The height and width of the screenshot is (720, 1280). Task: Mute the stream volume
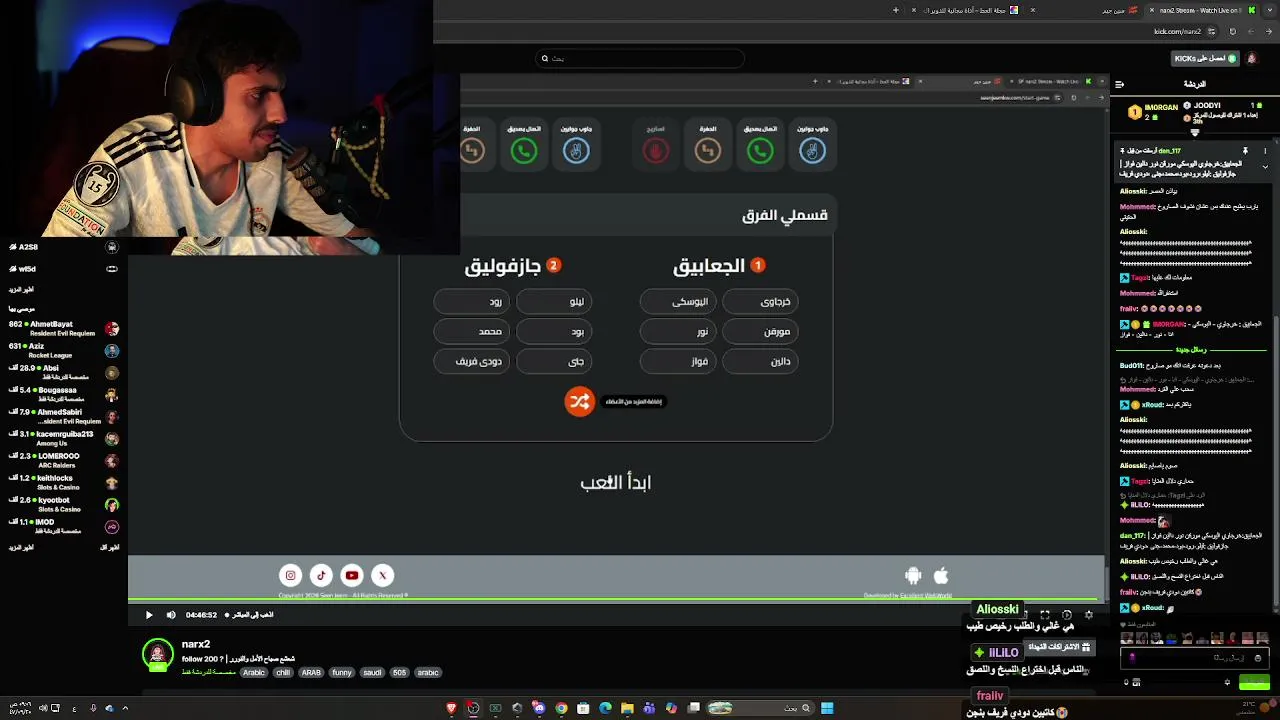pyautogui.click(x=171, y=615)
